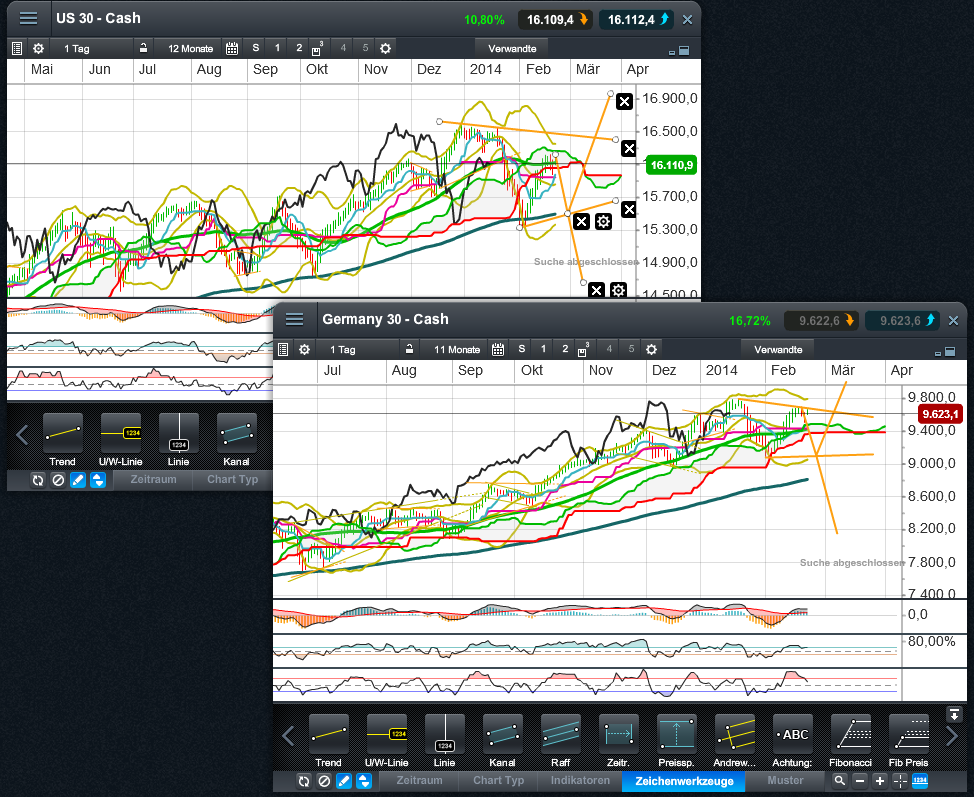Select the Preissp. price range tool
Image resolution: width=974 pixels, height=797 pixels.
pyautogui.click(x=676, y=742)
